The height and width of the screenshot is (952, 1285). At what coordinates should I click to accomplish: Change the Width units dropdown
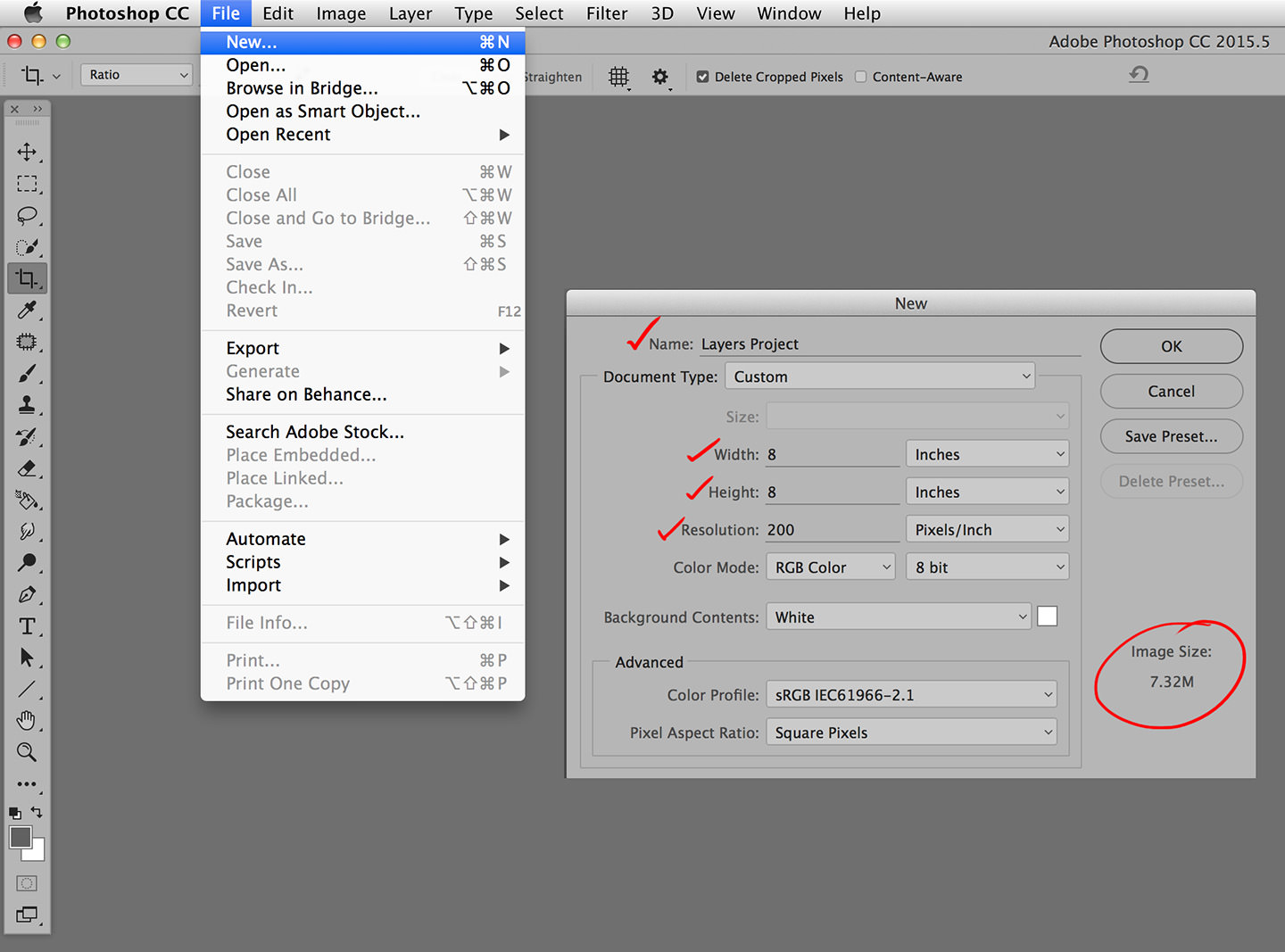tap(987, 454)
